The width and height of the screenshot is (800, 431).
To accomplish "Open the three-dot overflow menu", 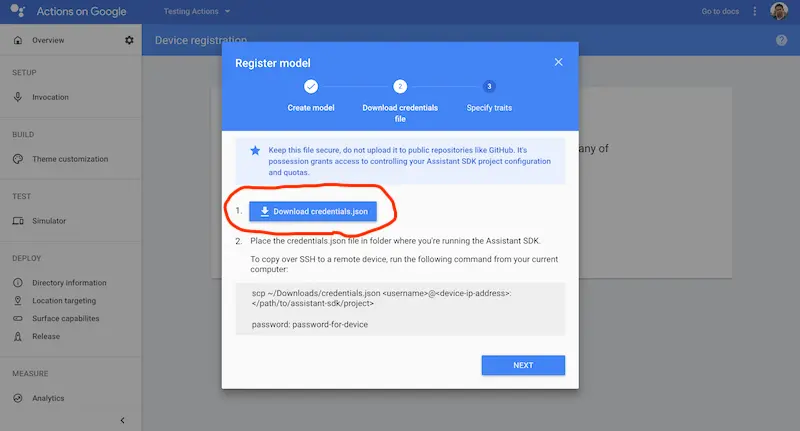I will coord(755,11).
